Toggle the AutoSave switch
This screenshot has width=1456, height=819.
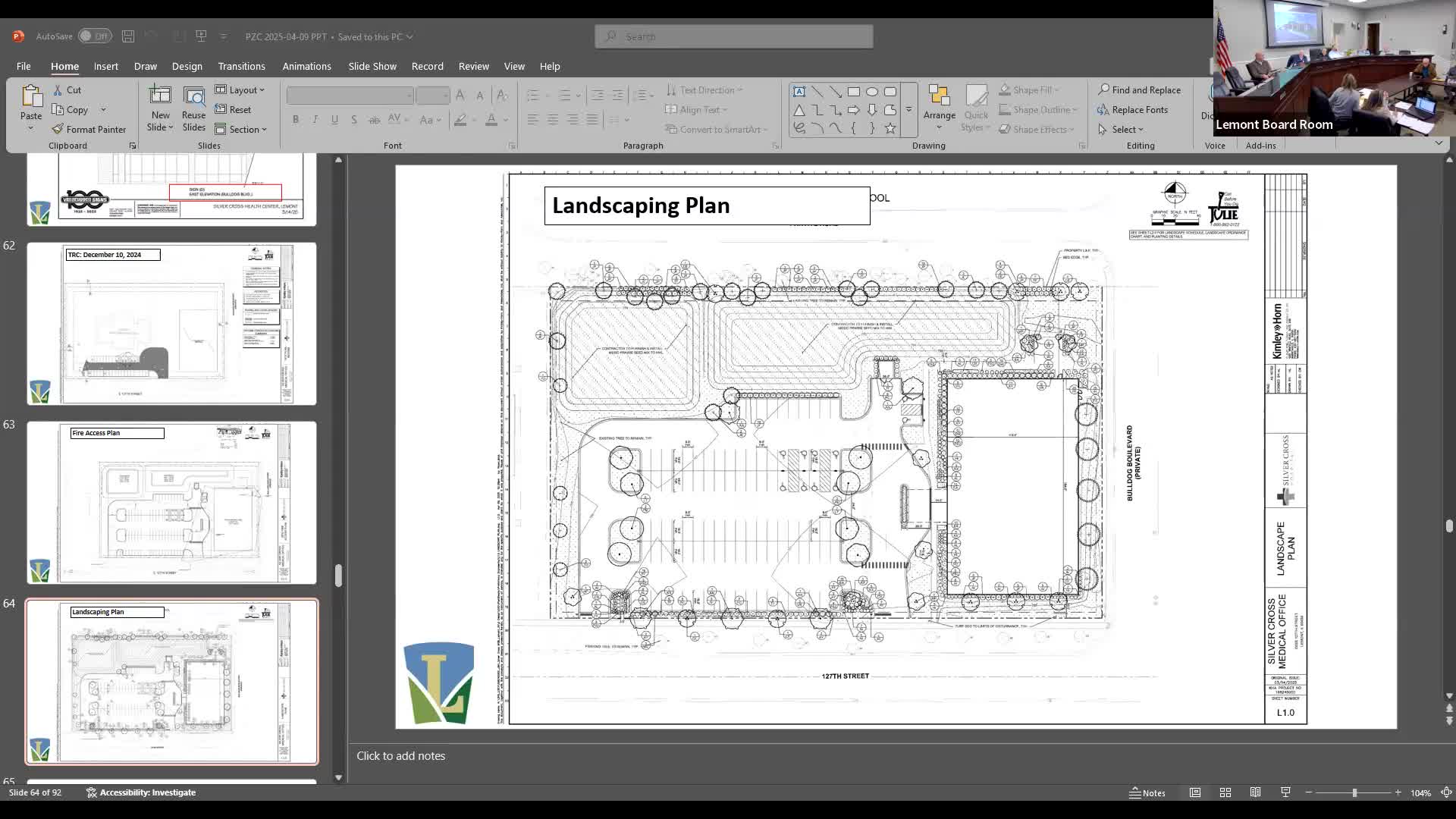click(95, 36)
